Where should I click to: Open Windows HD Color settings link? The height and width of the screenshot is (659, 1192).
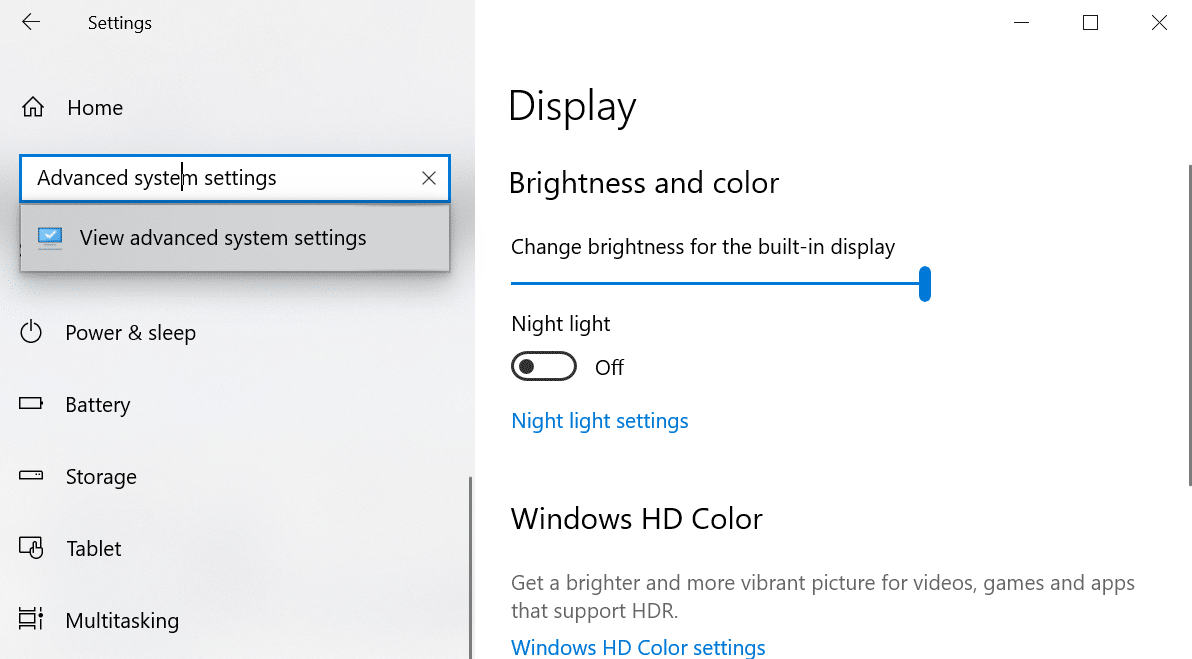(x=638, y=647)
